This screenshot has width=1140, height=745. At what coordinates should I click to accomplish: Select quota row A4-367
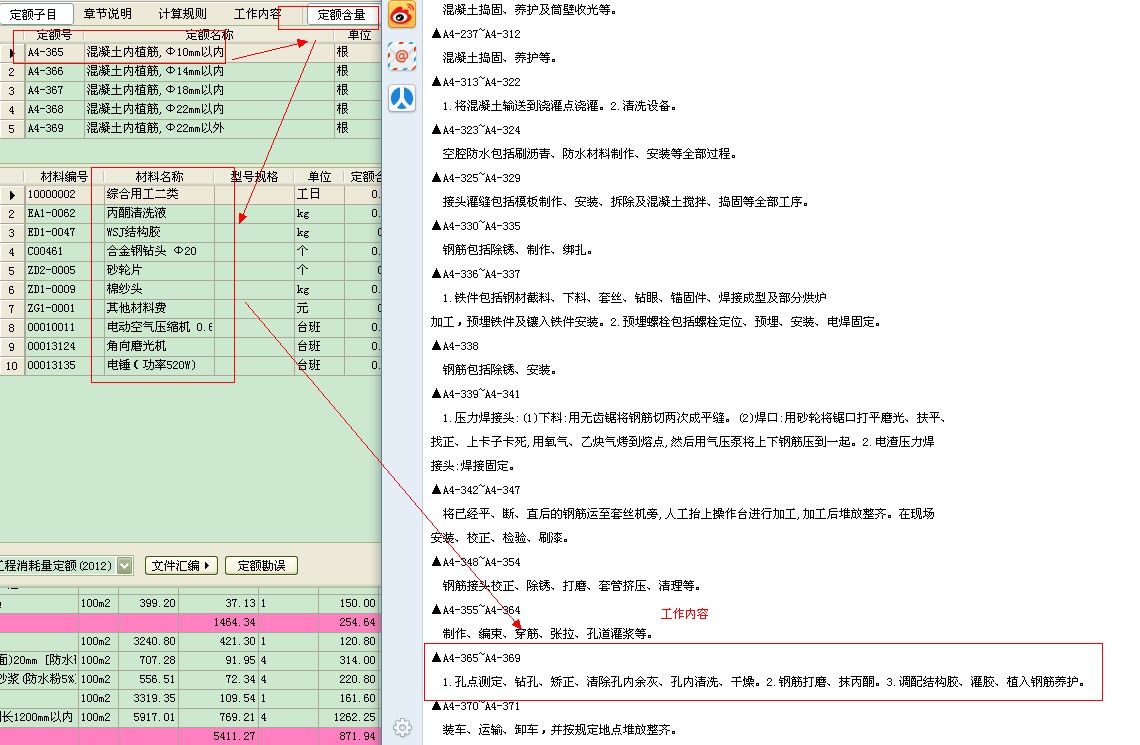(x=190, y=90)
